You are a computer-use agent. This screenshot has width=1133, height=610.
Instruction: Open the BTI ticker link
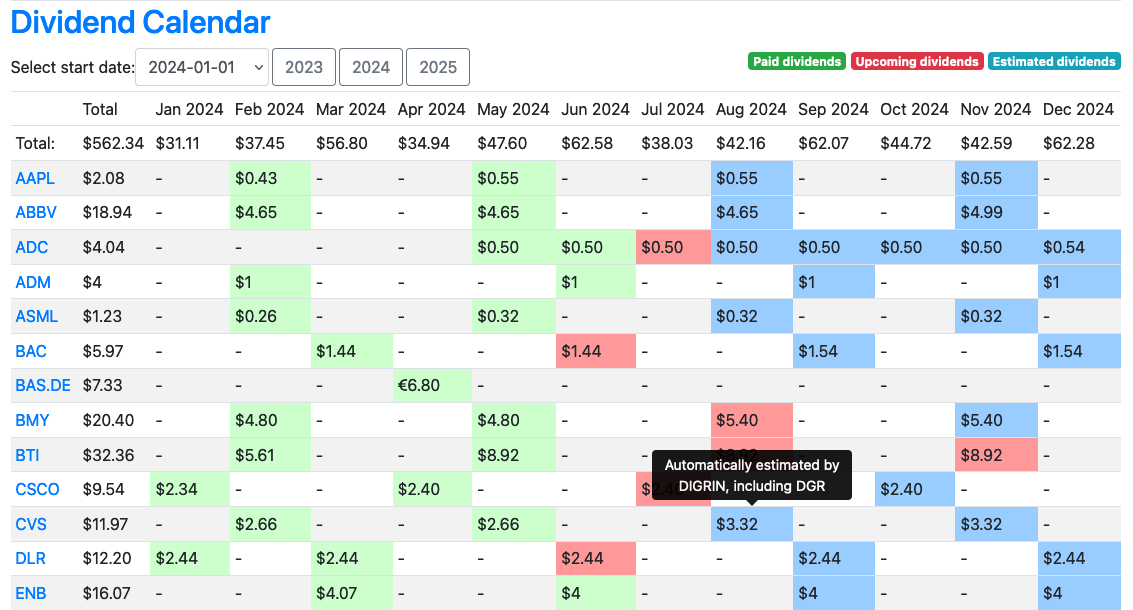click(27, 455)
